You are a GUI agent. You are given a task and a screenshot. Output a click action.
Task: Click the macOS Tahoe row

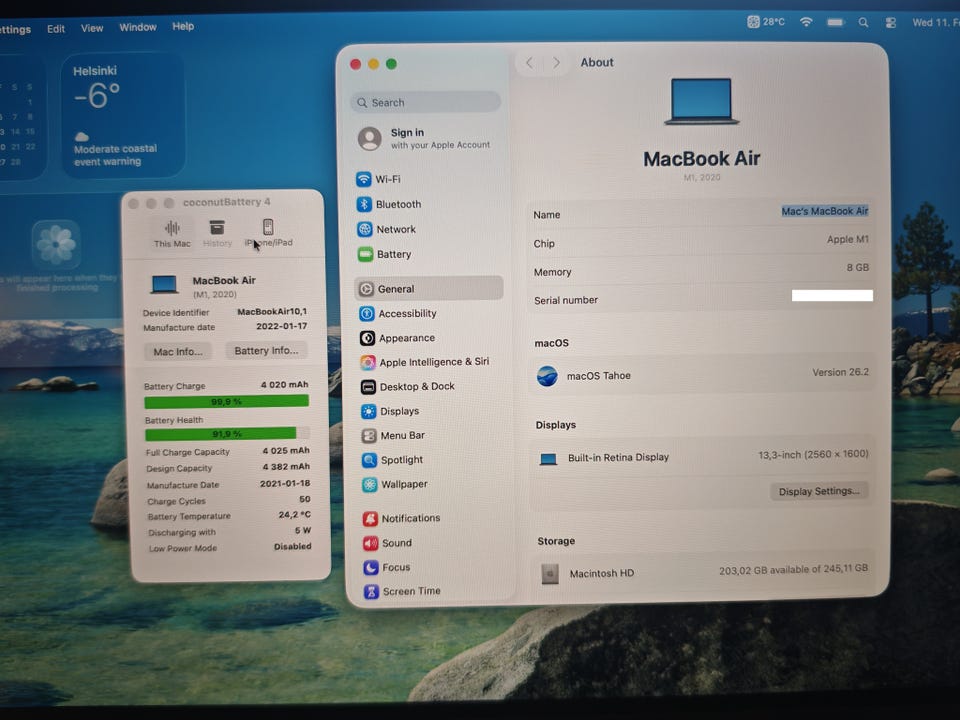tap(702, 374)
